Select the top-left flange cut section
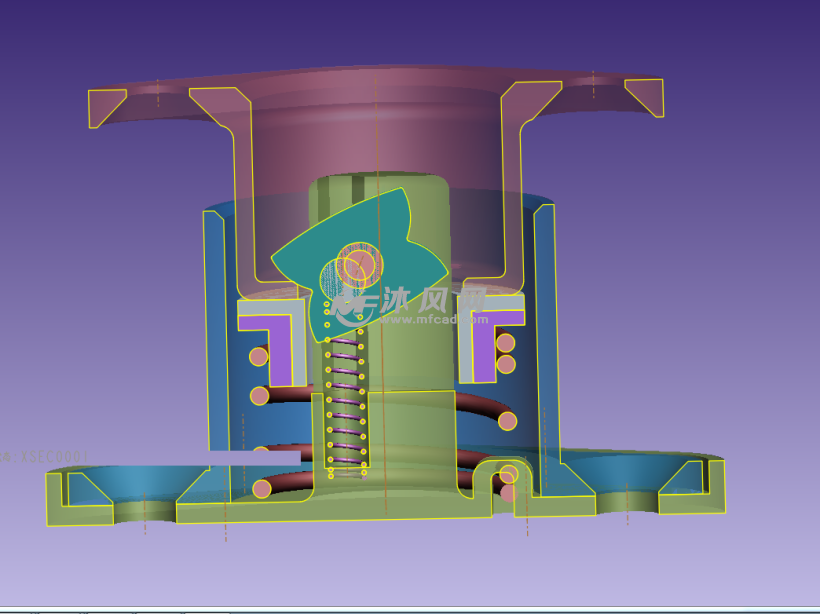Screen dimensions: 820x614 click(x=105, y=105)
